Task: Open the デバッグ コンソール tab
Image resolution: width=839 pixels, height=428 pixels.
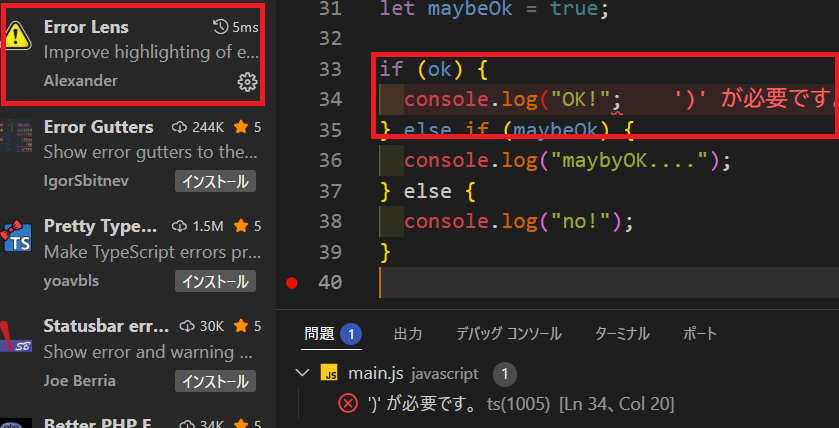Action: (x=508, y=334)
